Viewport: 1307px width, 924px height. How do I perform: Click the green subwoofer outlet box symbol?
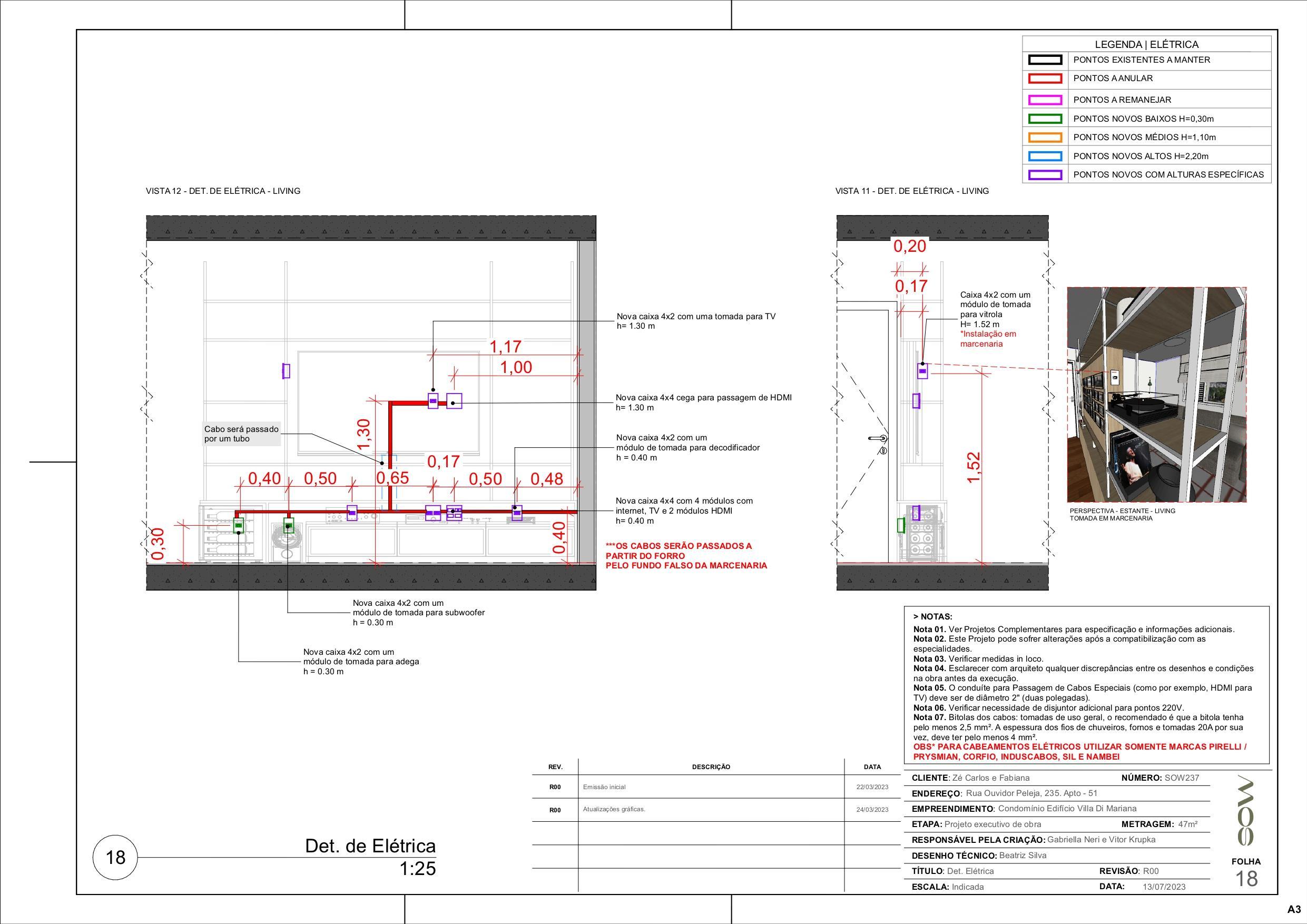coord(289,525)
